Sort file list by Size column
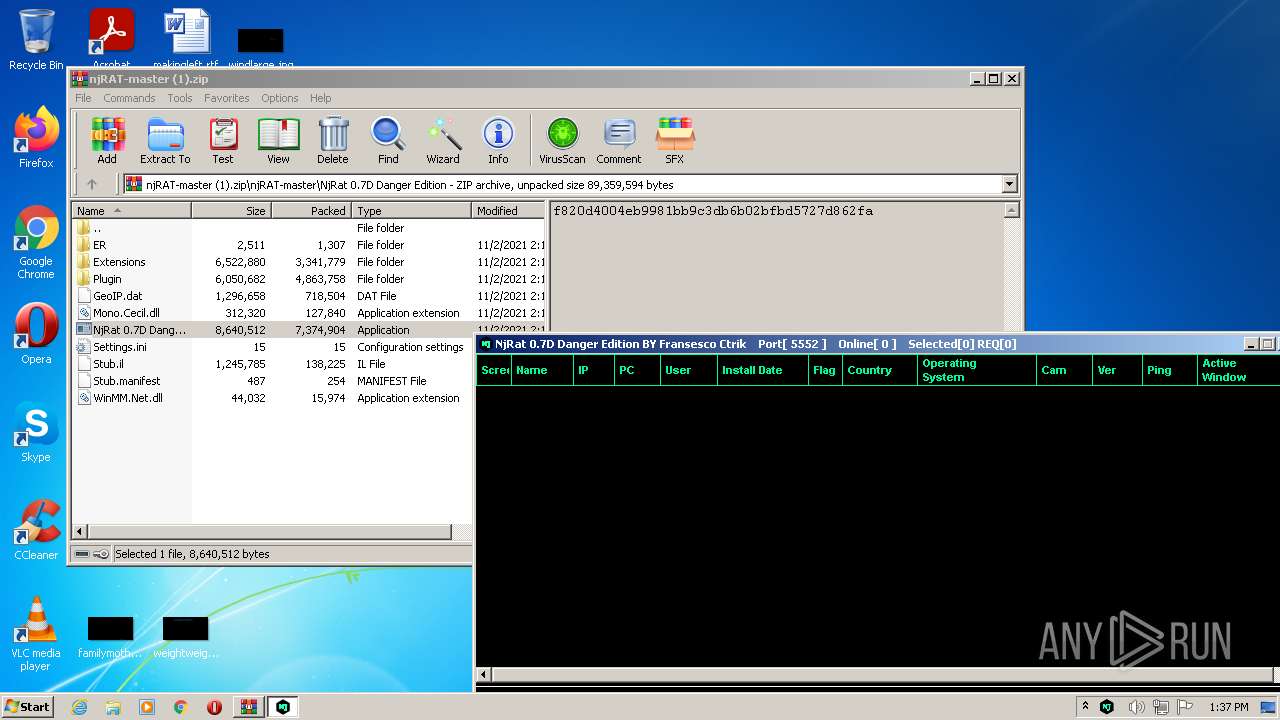 click(231, 211)
